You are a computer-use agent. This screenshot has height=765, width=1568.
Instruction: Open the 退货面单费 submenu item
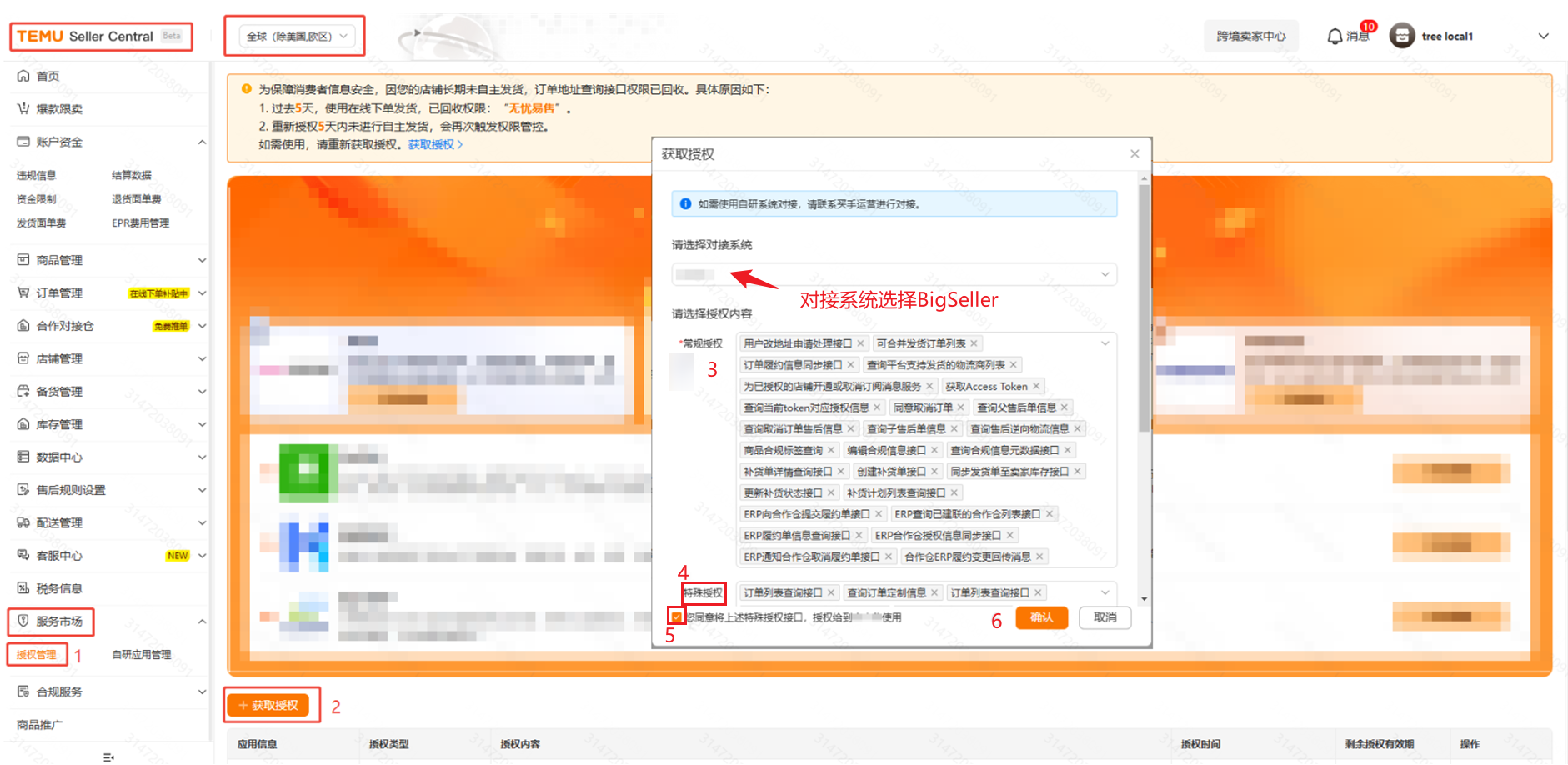(137, 199)
